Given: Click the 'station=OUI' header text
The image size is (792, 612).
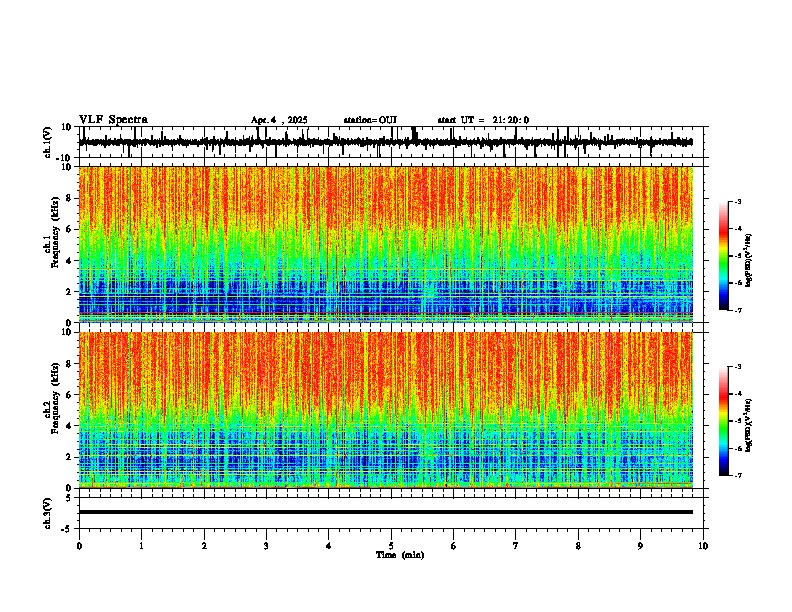Looking at the screenshot, I should pyautogui.click(x=370, y=120).
